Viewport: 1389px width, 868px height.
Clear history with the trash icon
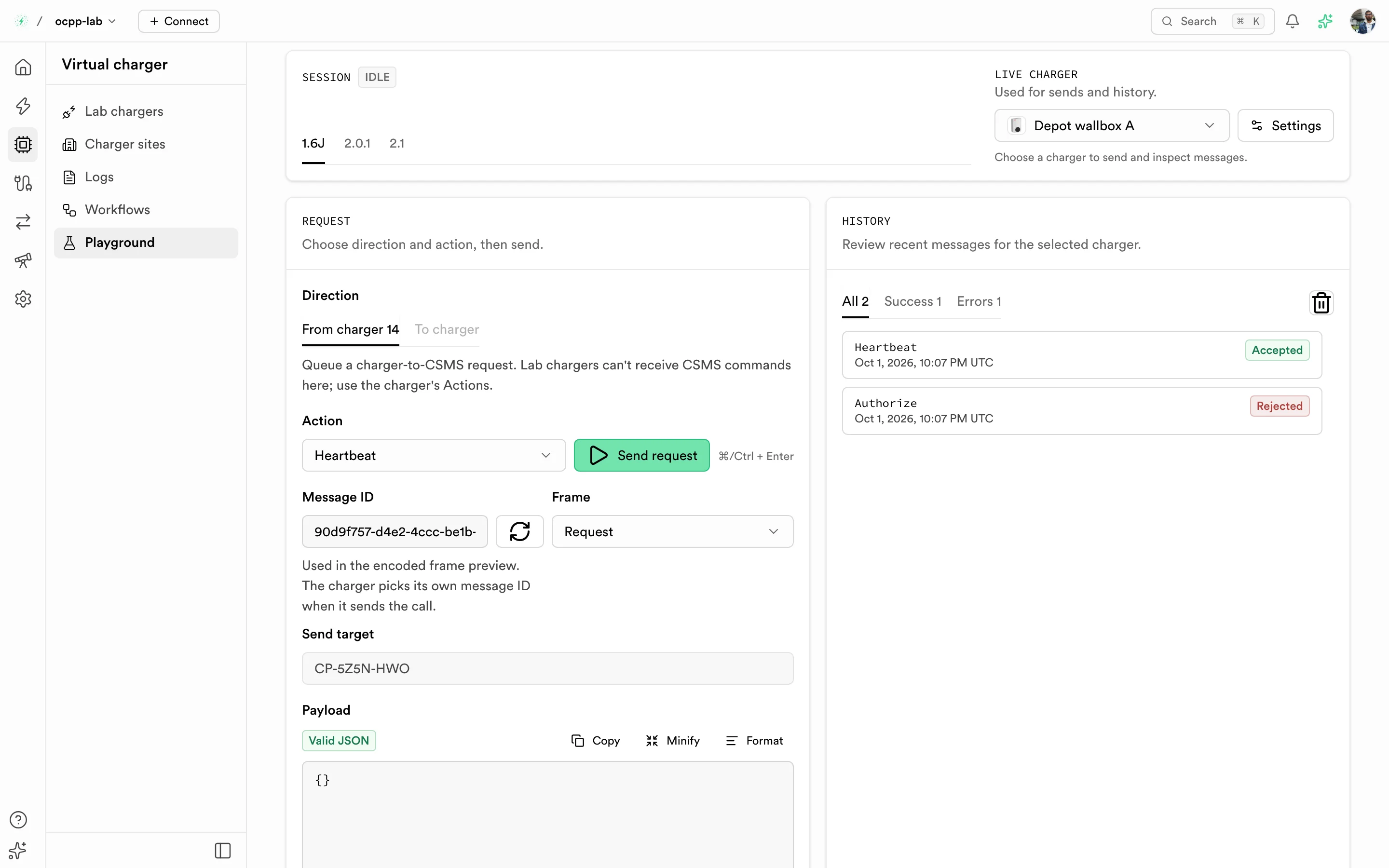click(1321, 302)
